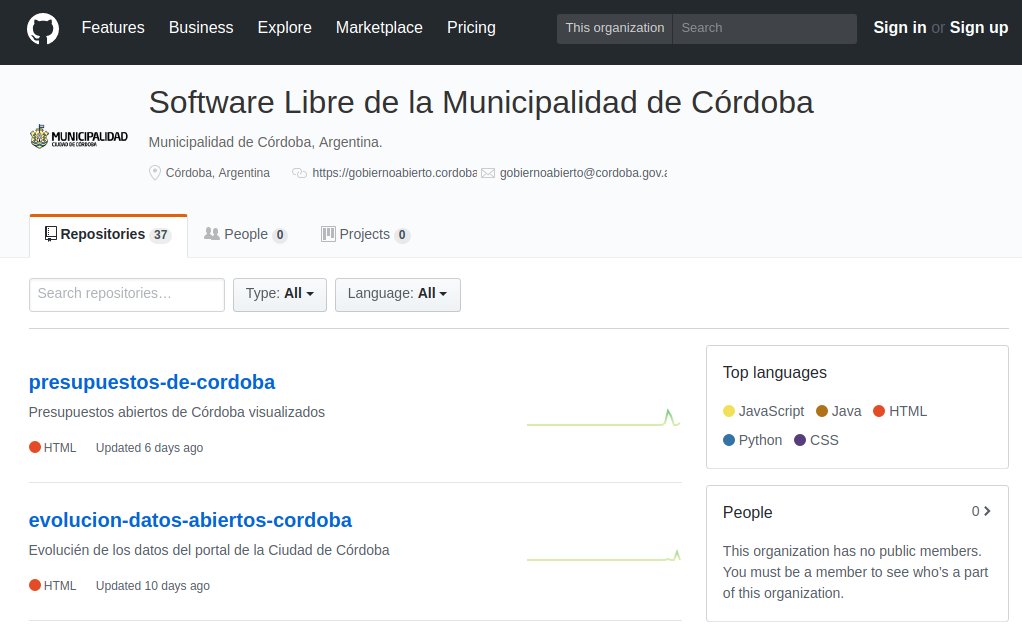Click presupuestos-de-cordoba activity sparkline graph
This screenshot has height=642, width=1022.
[604, 417]
